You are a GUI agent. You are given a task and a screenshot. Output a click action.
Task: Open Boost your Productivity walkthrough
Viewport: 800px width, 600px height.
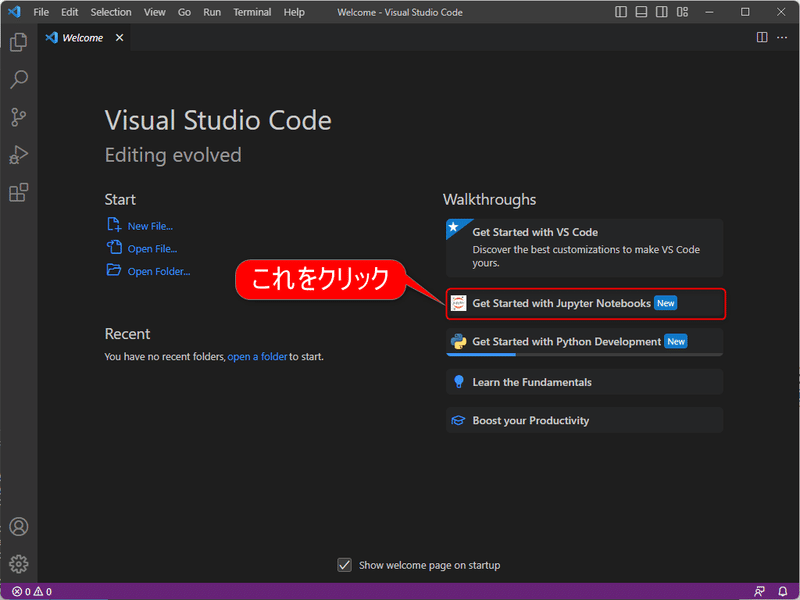click(584, 420)
